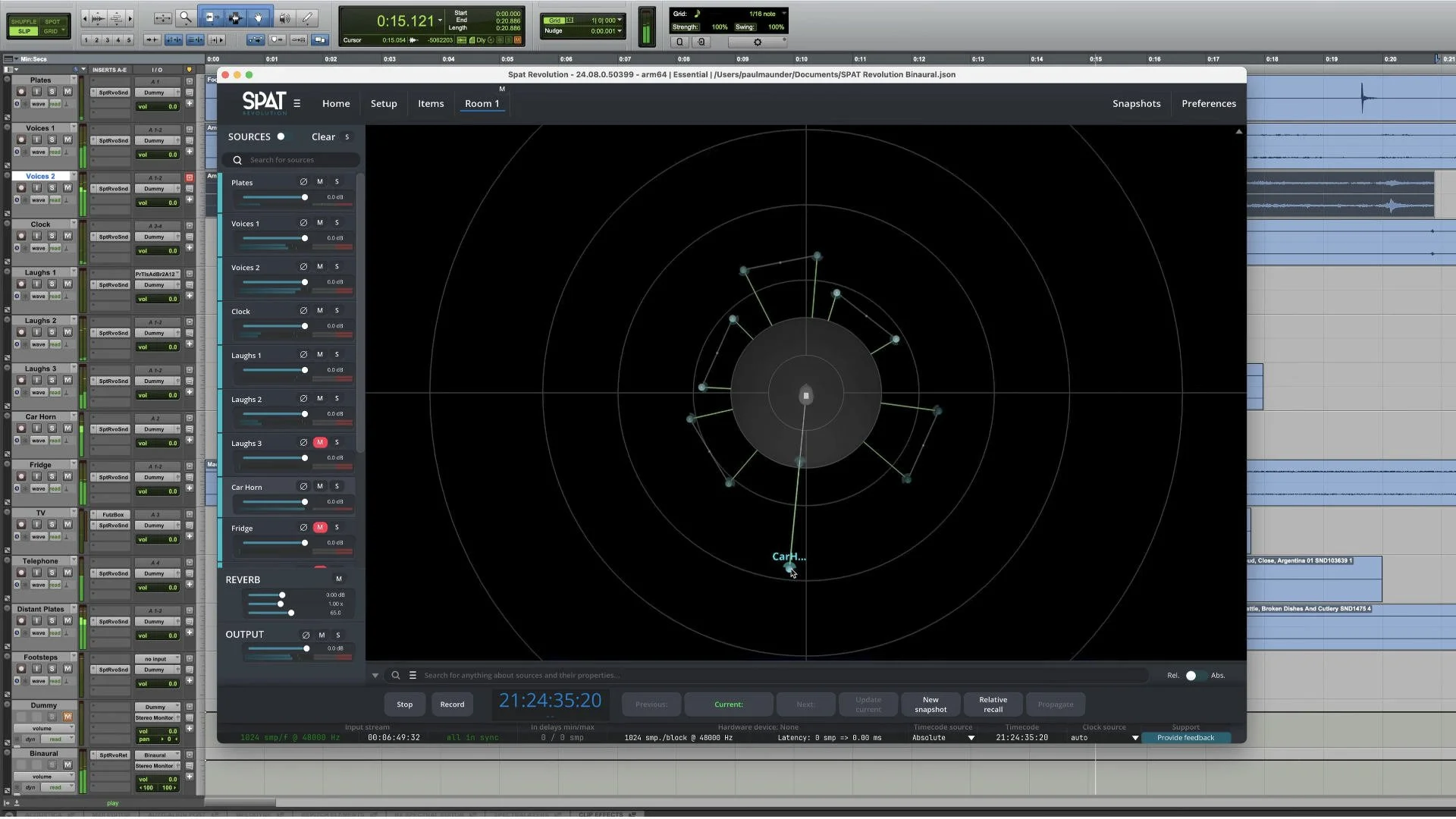Click the source search magnifier icon
The height and width of the screenshot is (819, 1456).
pyautogui.click(x=237, y=160)
